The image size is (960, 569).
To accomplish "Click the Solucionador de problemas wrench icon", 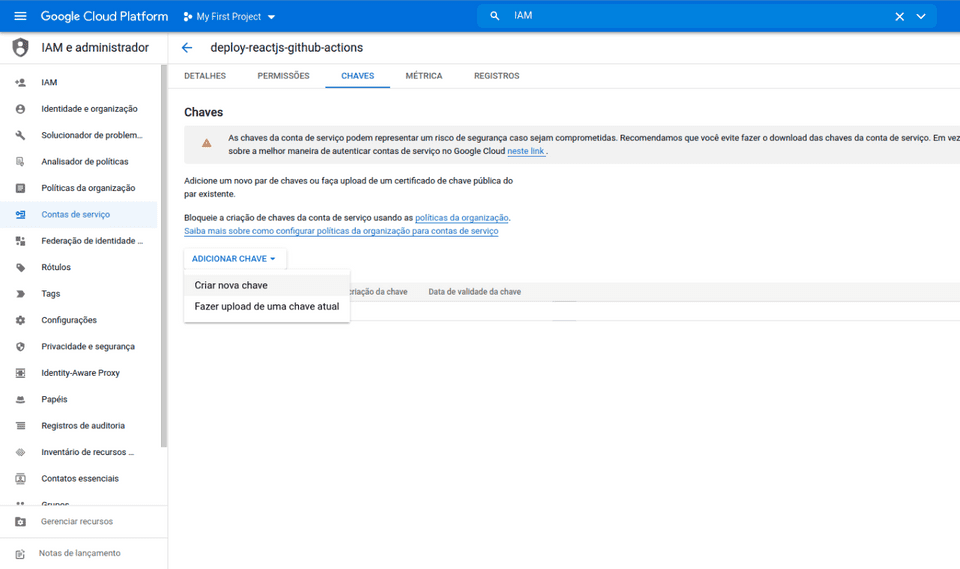I will [x=20, y=136].
